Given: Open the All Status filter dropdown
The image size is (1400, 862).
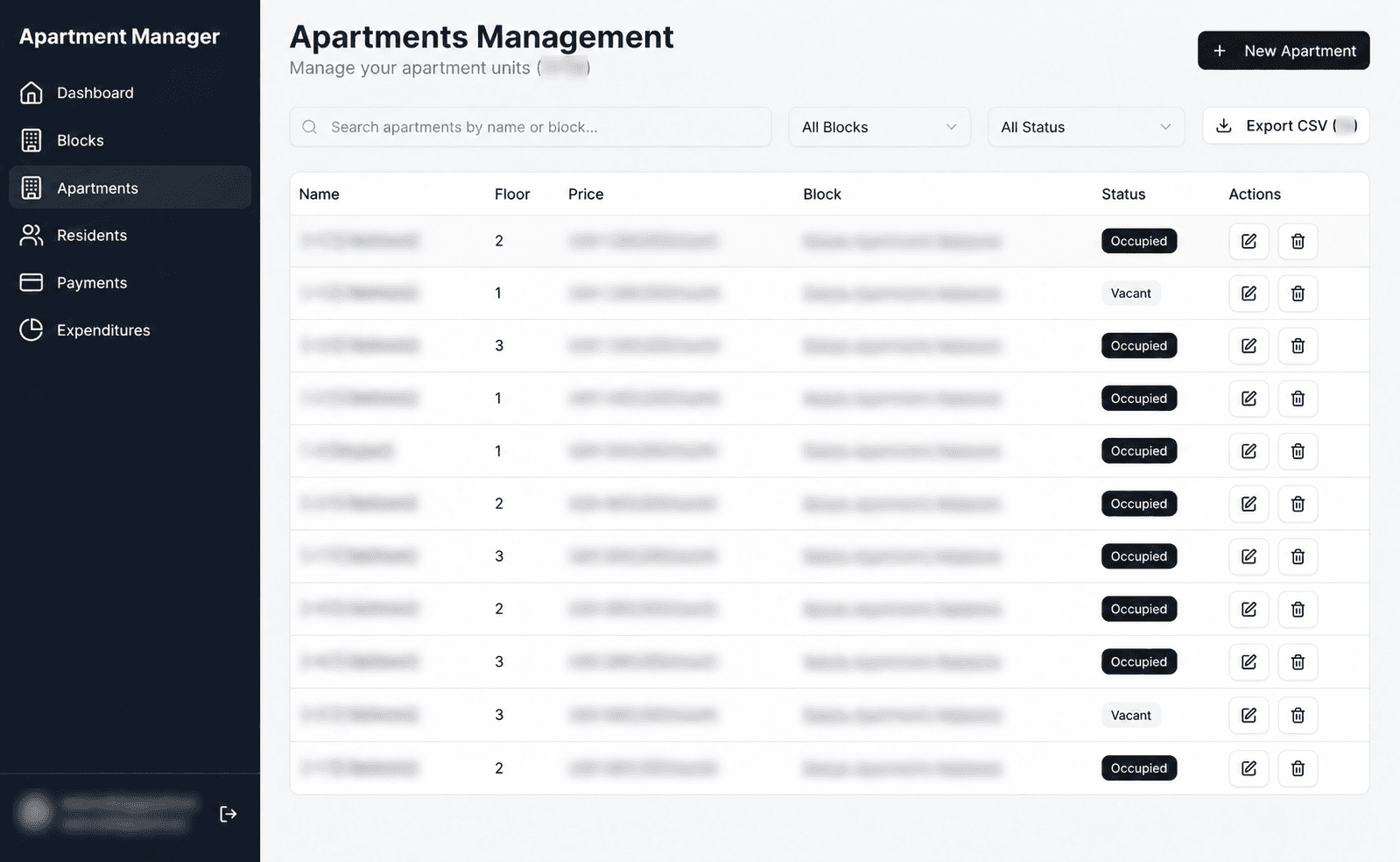Looking at the screenshot, I should click(1086, 127).
